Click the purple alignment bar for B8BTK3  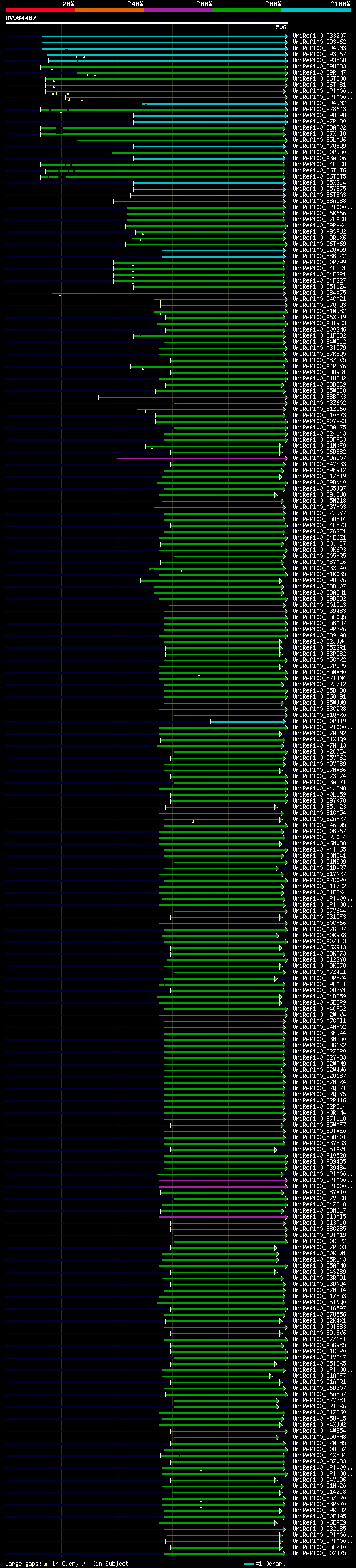click(x=193, y=398)
